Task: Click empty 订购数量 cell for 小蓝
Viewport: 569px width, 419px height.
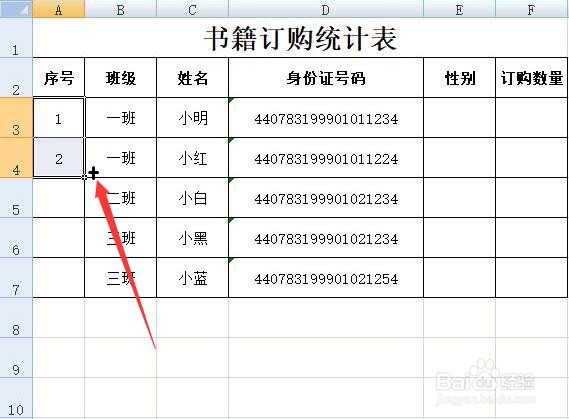Action: tap(532, 278)
